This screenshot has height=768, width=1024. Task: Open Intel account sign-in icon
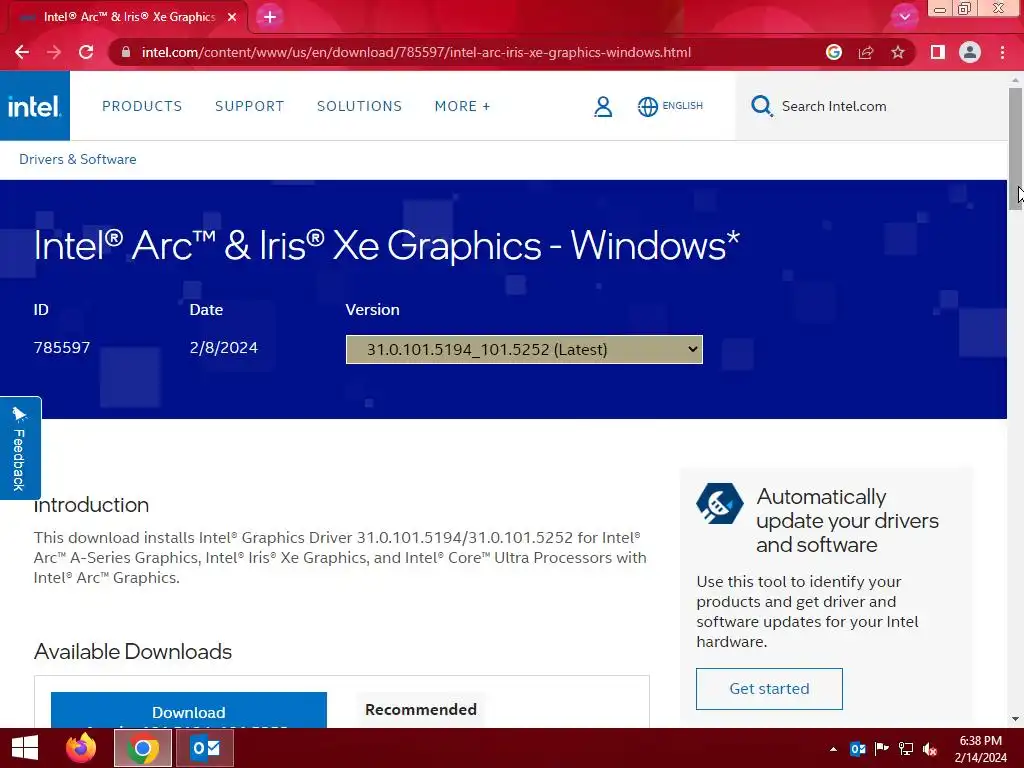603,106
